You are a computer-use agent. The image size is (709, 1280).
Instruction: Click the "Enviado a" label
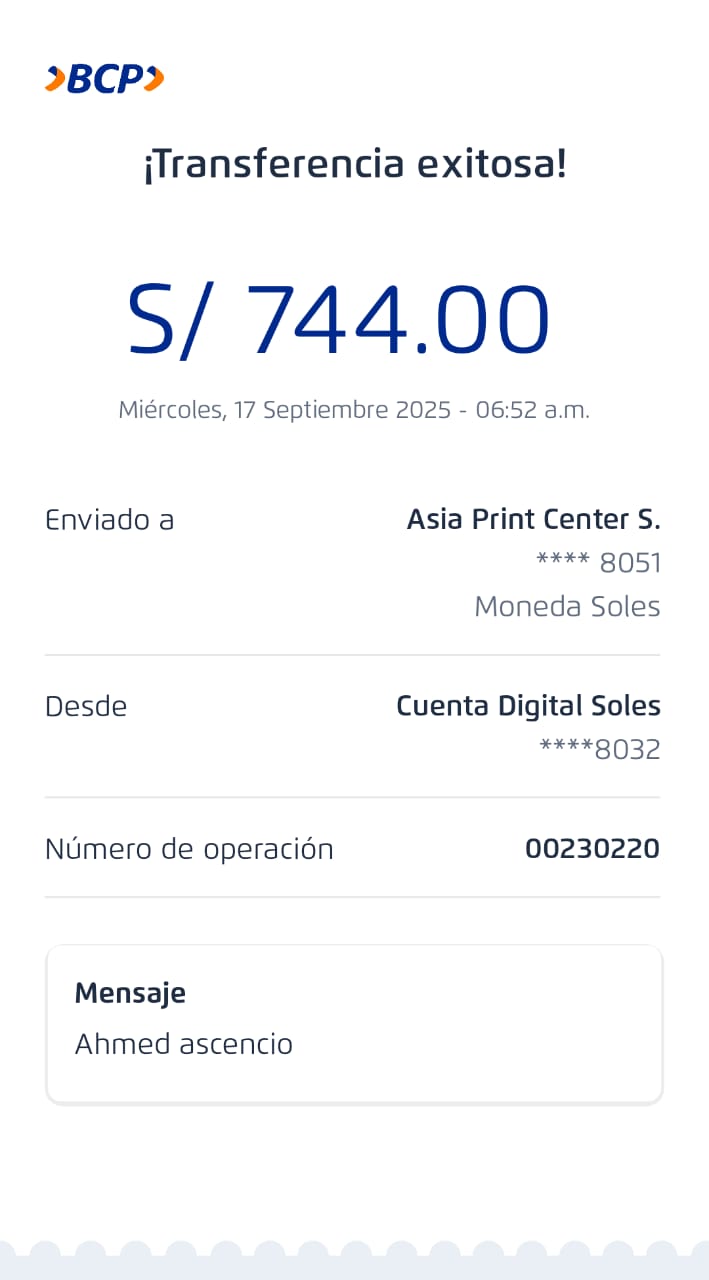[110, 520]
